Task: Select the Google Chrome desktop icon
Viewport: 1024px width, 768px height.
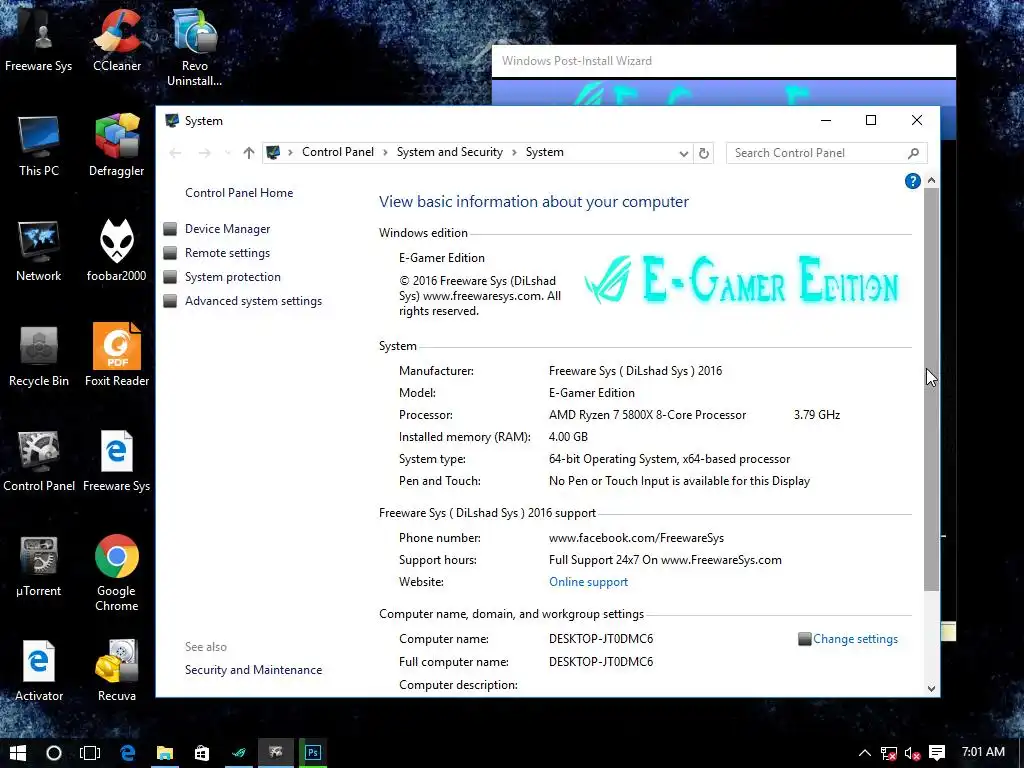Action: (117, 573)
